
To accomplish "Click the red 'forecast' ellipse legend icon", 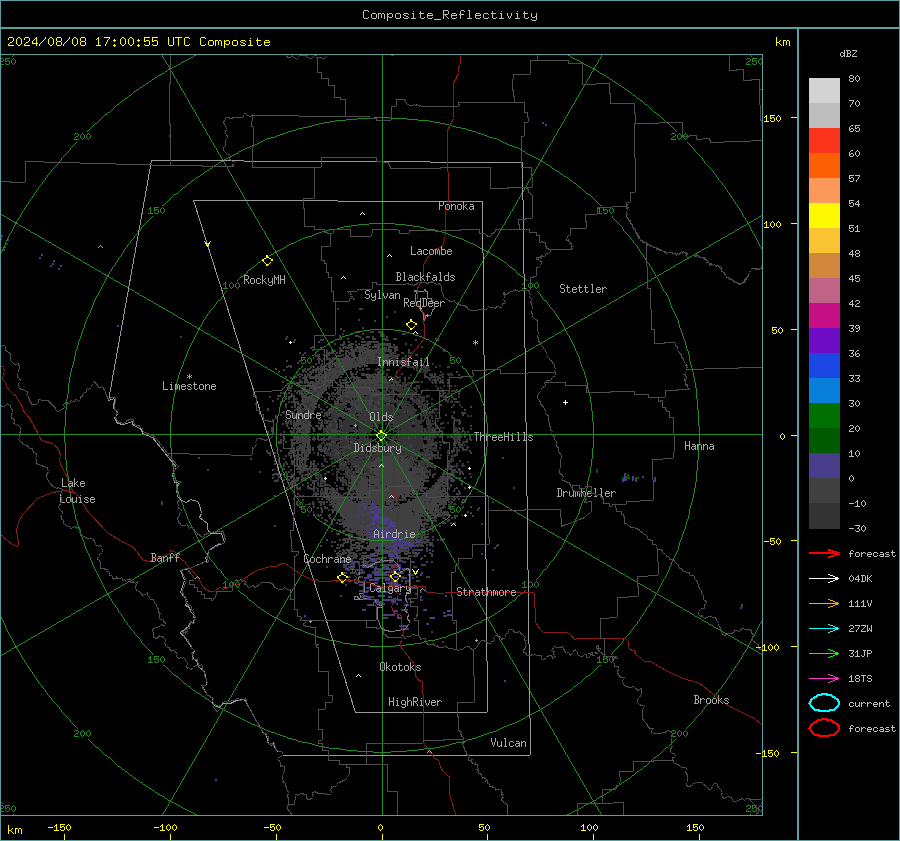I will click(824, 728).
